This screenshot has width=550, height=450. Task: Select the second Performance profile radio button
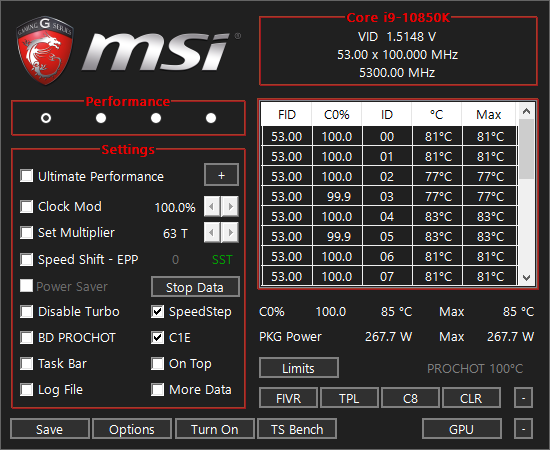pyautogui.click(x=101, y=118)
